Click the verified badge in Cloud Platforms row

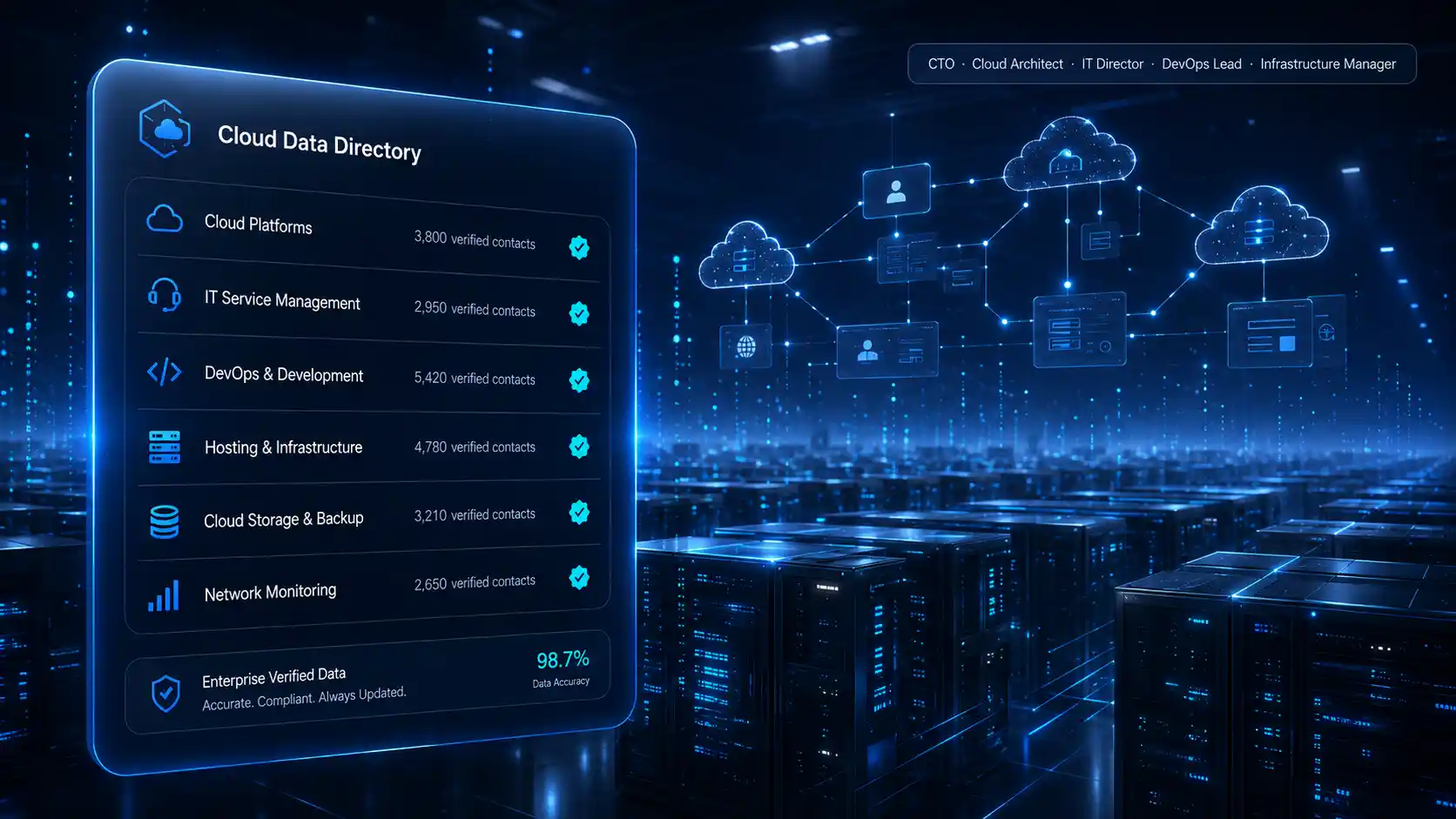point(579,247)
